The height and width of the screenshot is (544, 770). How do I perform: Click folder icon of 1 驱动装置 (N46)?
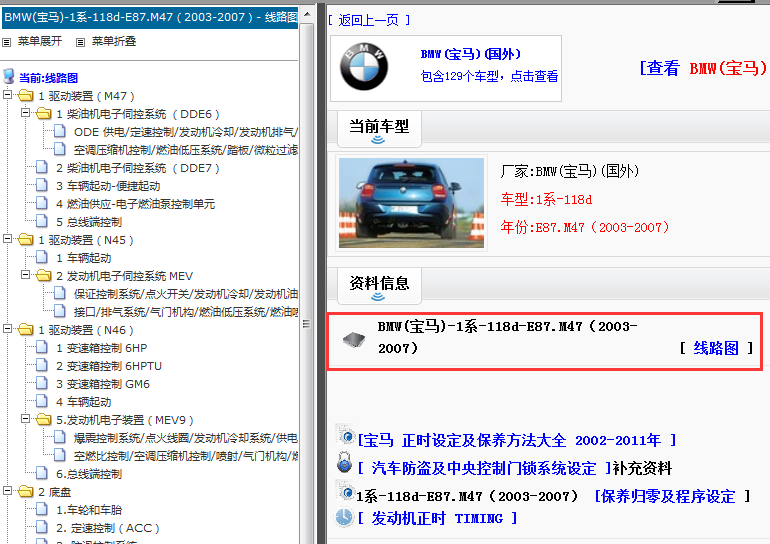click(26, 329)
